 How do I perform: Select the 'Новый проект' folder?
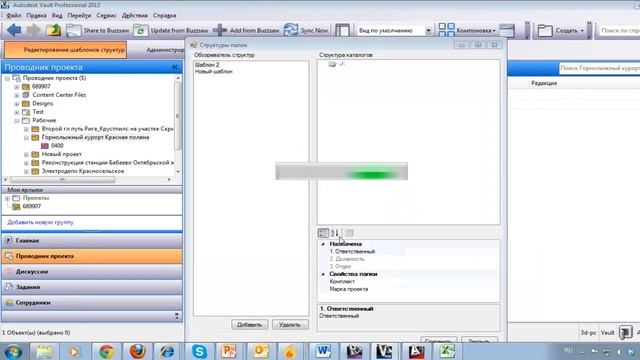(62, 154)
